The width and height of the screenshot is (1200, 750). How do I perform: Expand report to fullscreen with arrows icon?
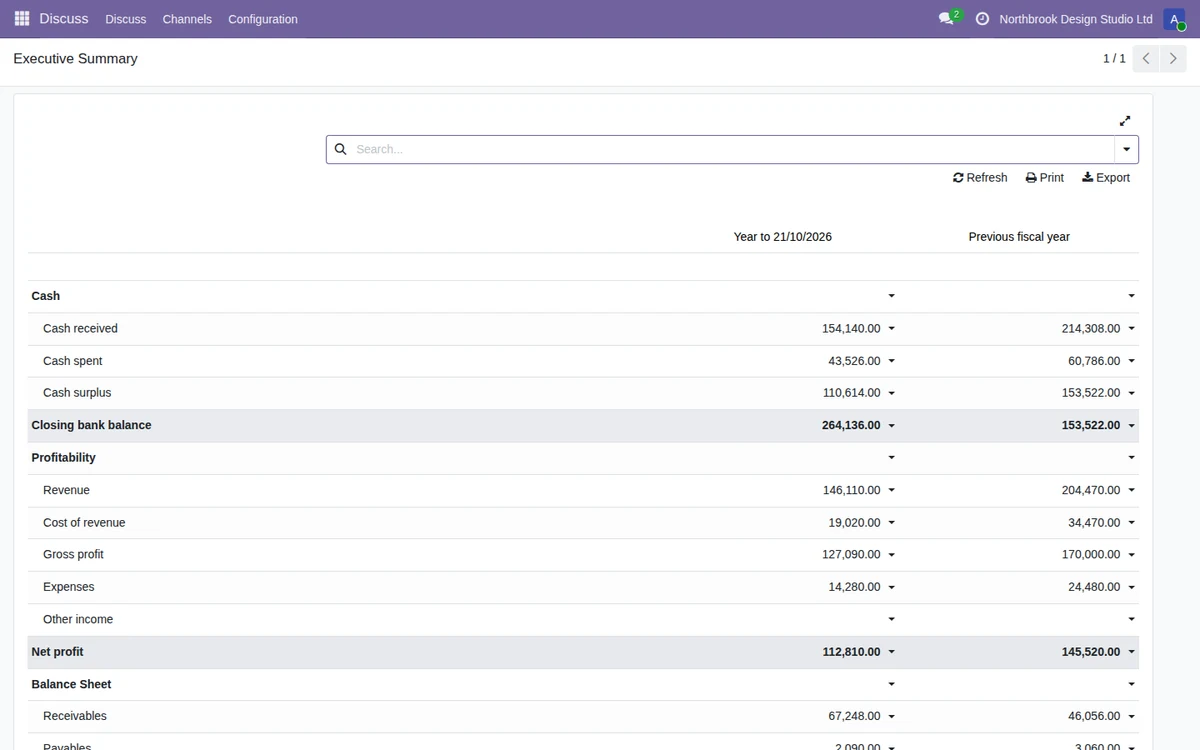[1125, 121]
